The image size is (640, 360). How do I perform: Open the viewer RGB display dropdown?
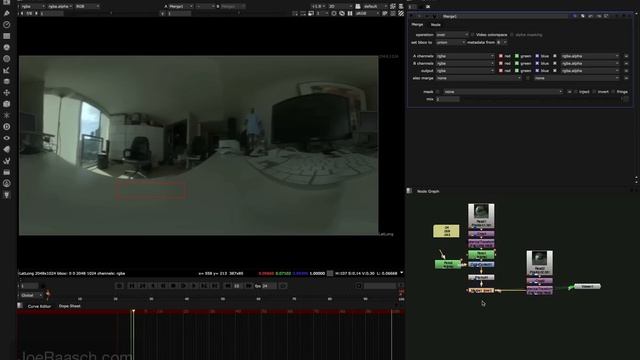pyautogui.click(x=87, y=7)
